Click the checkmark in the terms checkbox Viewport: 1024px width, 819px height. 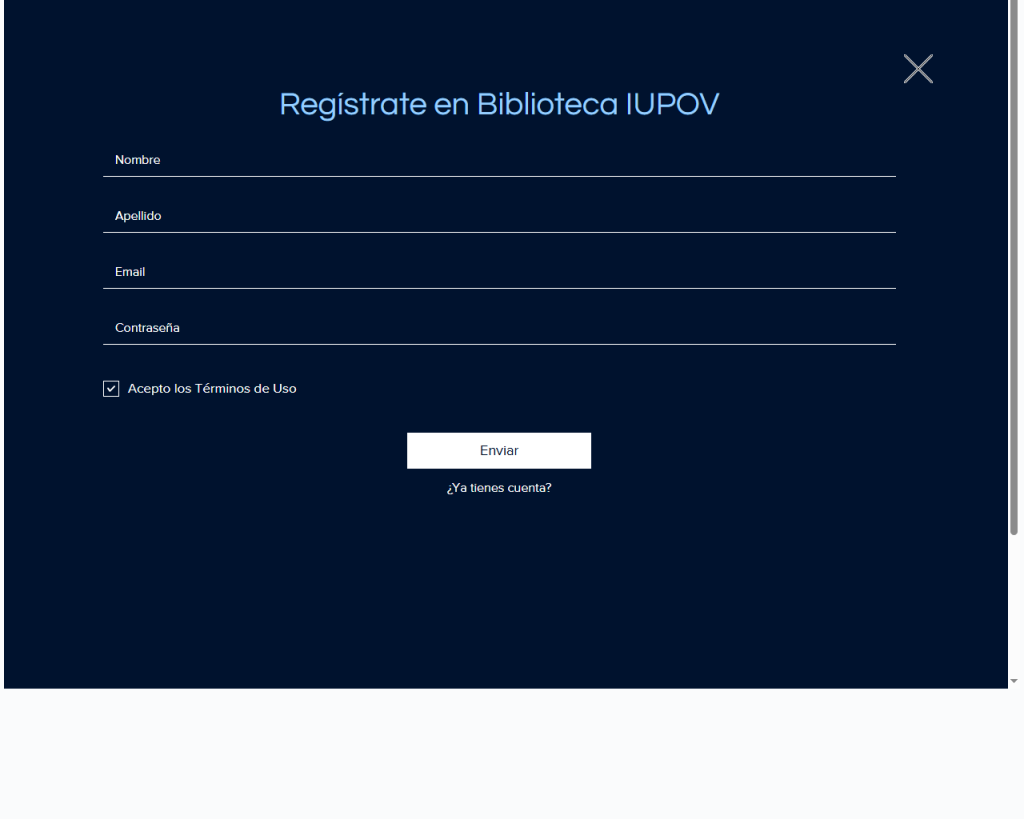(111, 389)
